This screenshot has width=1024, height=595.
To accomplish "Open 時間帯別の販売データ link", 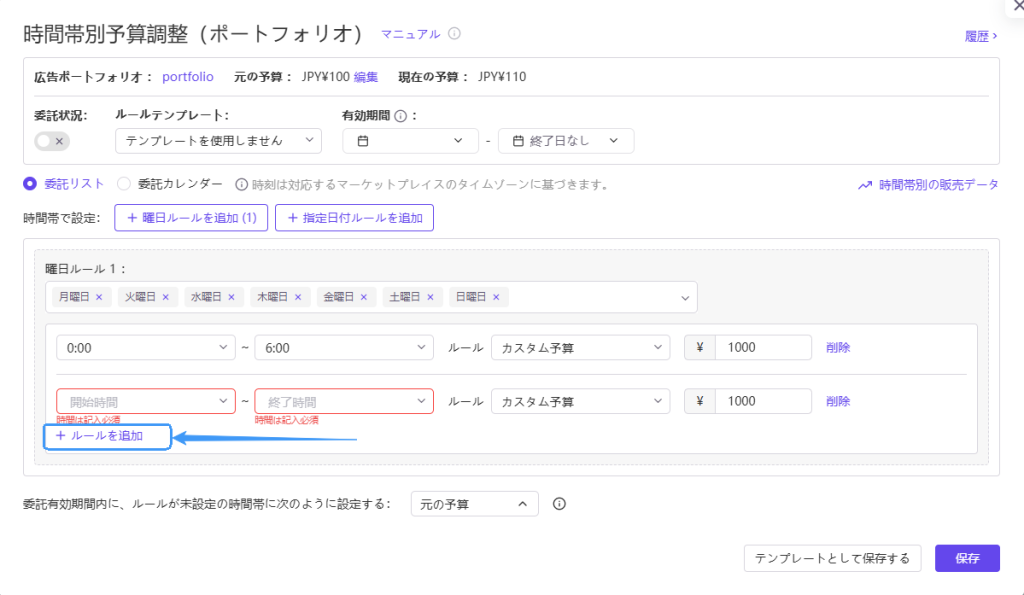I will [x=938, y=185].
